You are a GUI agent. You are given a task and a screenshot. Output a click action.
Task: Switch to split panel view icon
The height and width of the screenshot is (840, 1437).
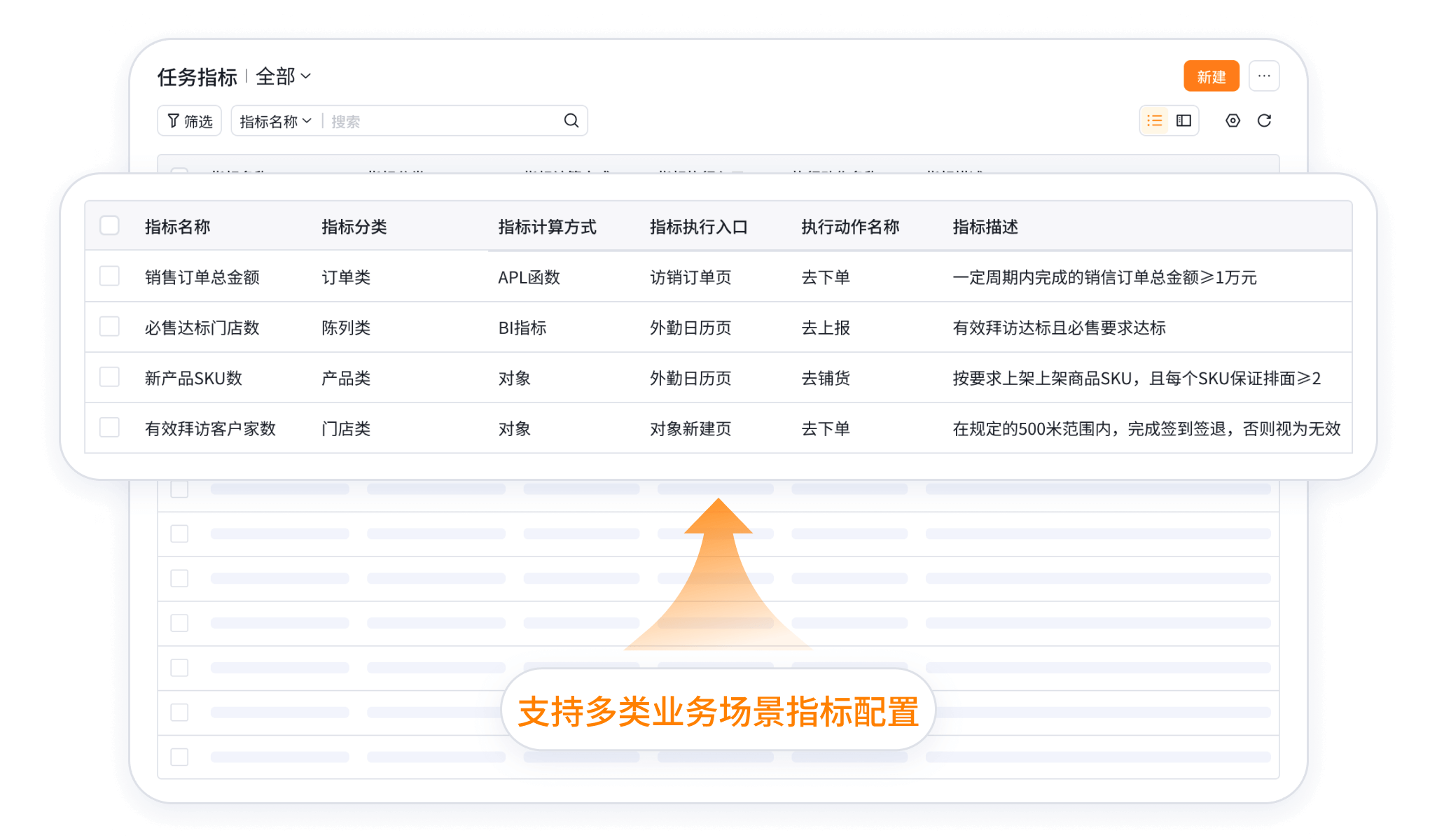point(1183,120)
